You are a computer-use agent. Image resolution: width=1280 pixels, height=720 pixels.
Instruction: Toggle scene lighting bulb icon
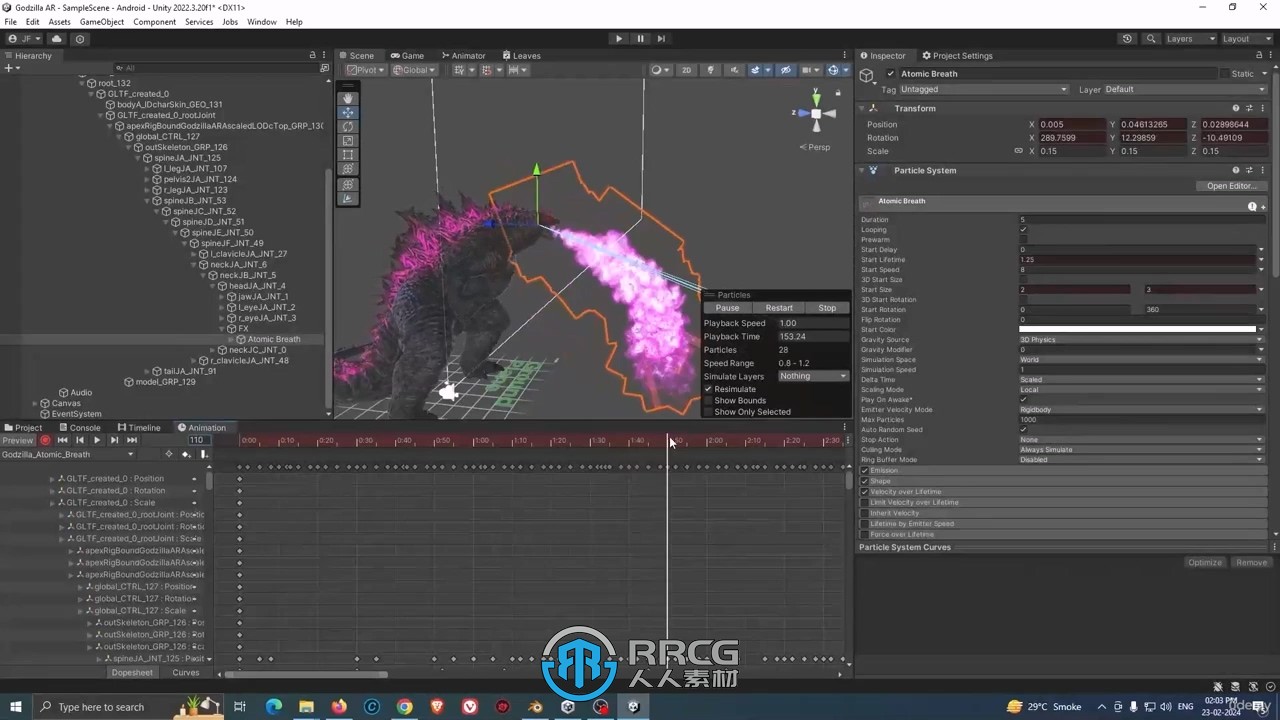click(x=711, y=70)
